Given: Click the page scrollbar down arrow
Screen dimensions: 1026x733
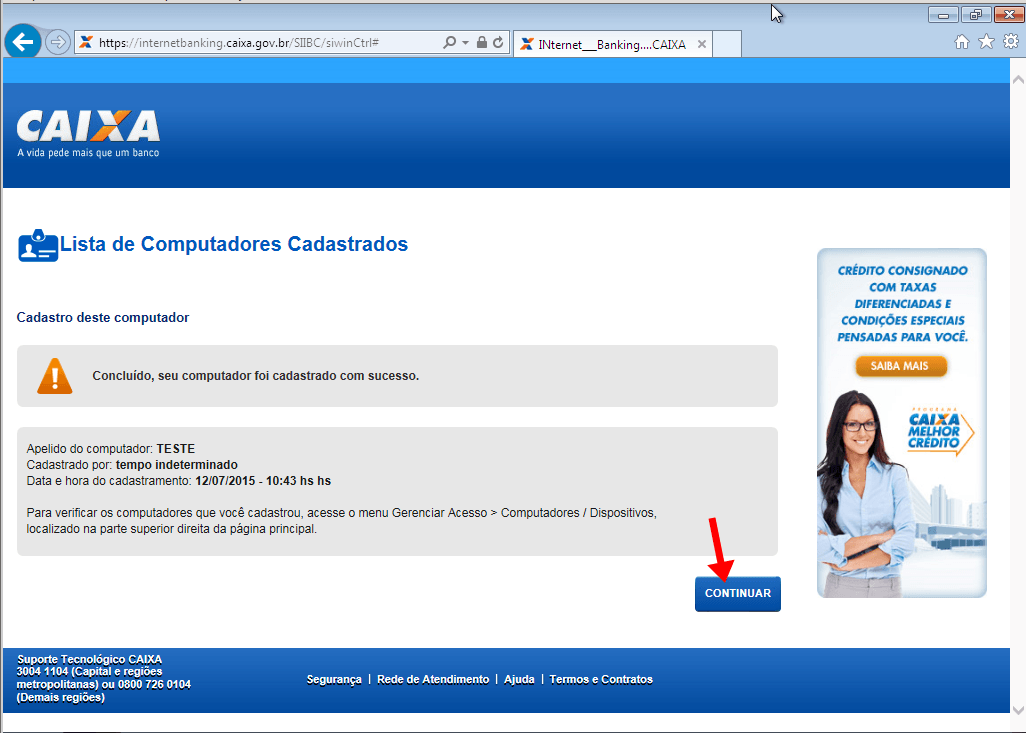Looking at the screenshot, I should tap(1018, 710).
